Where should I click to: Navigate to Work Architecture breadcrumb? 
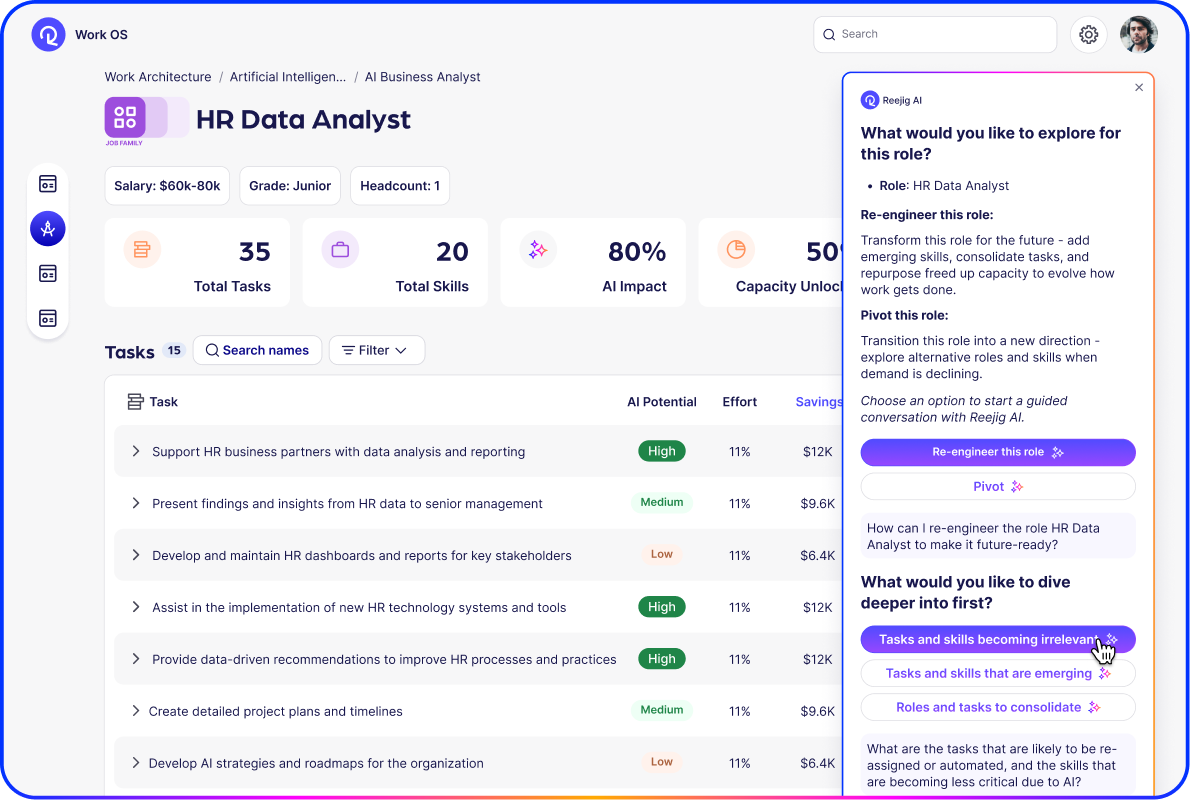pos(158,77)
